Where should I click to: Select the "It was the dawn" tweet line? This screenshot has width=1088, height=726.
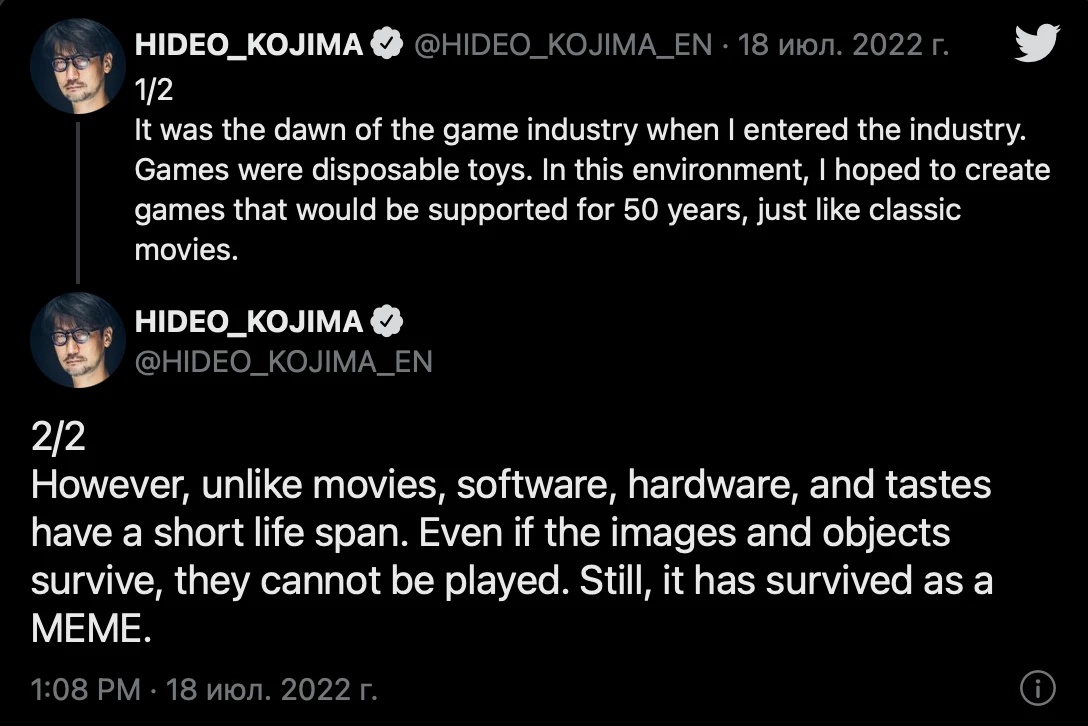[580, 130]
